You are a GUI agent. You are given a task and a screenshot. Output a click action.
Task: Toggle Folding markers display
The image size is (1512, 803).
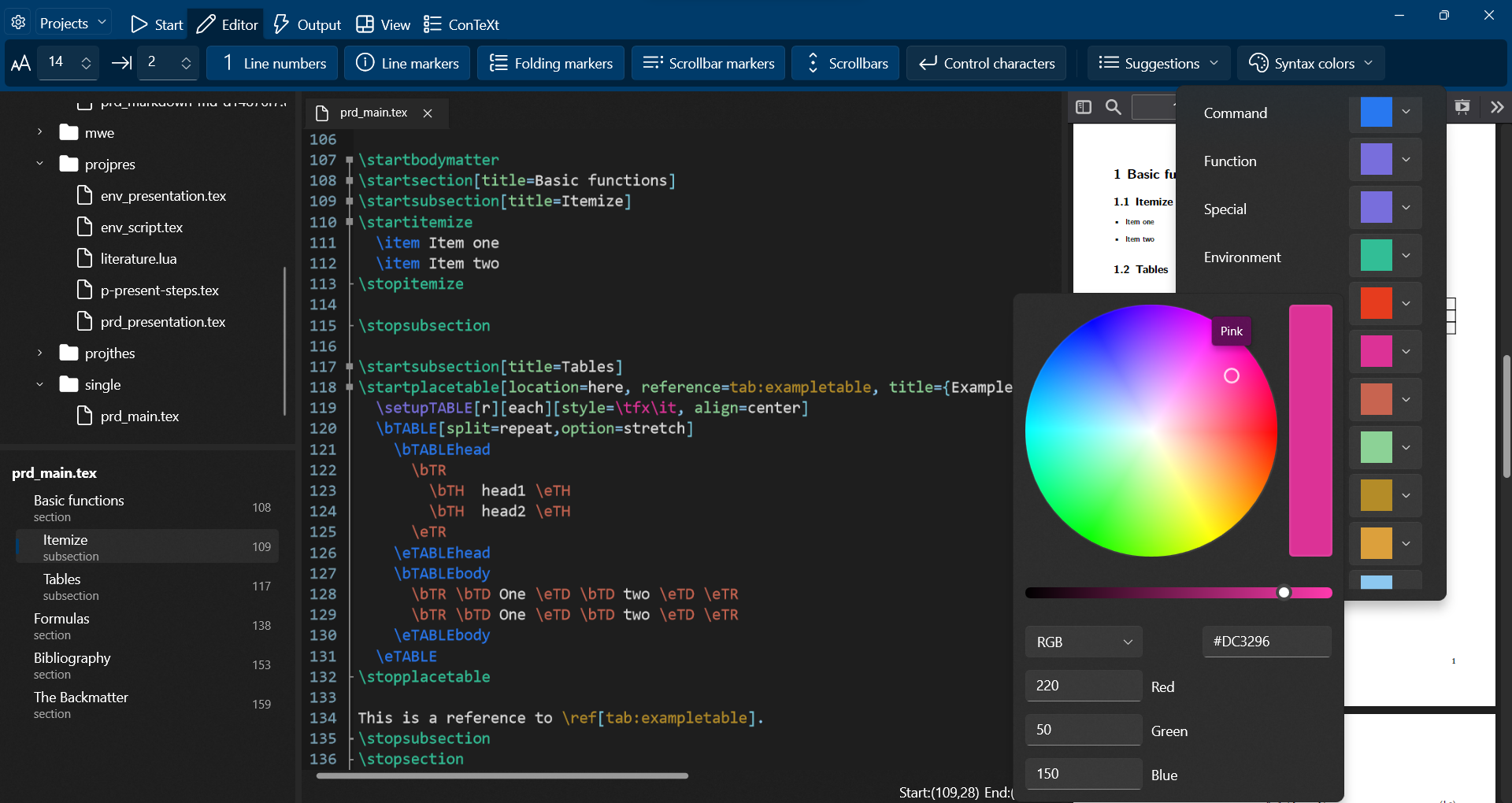[550, 63]
